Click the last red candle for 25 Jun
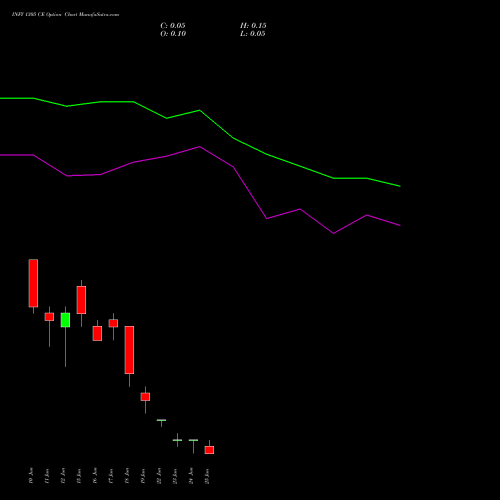The width and height of the screenshot is (500, 500). 209,450
